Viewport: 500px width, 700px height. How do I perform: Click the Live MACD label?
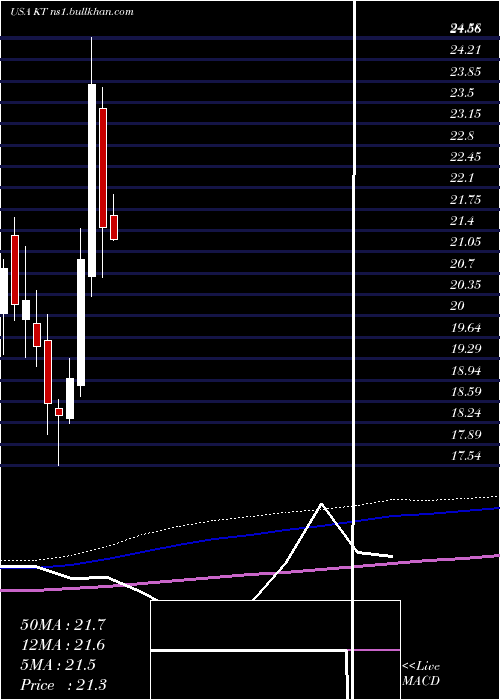(421, 673)
